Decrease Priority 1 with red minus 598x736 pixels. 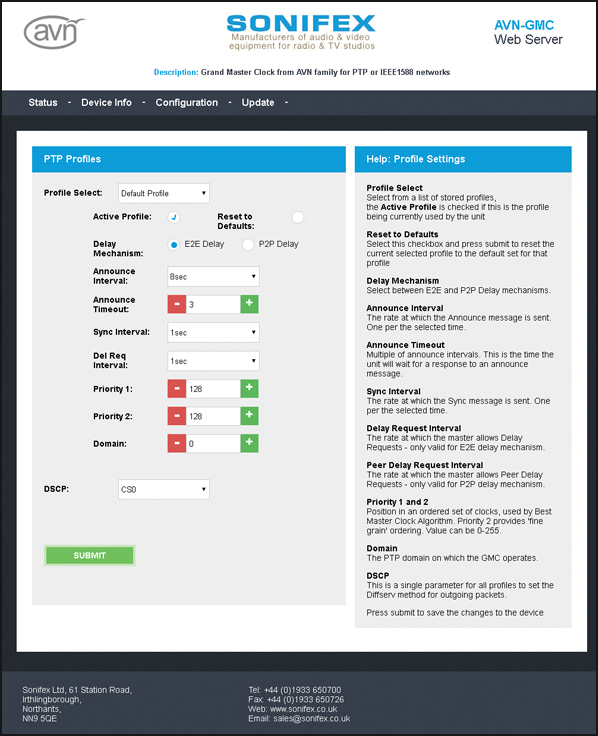[177, 389]
